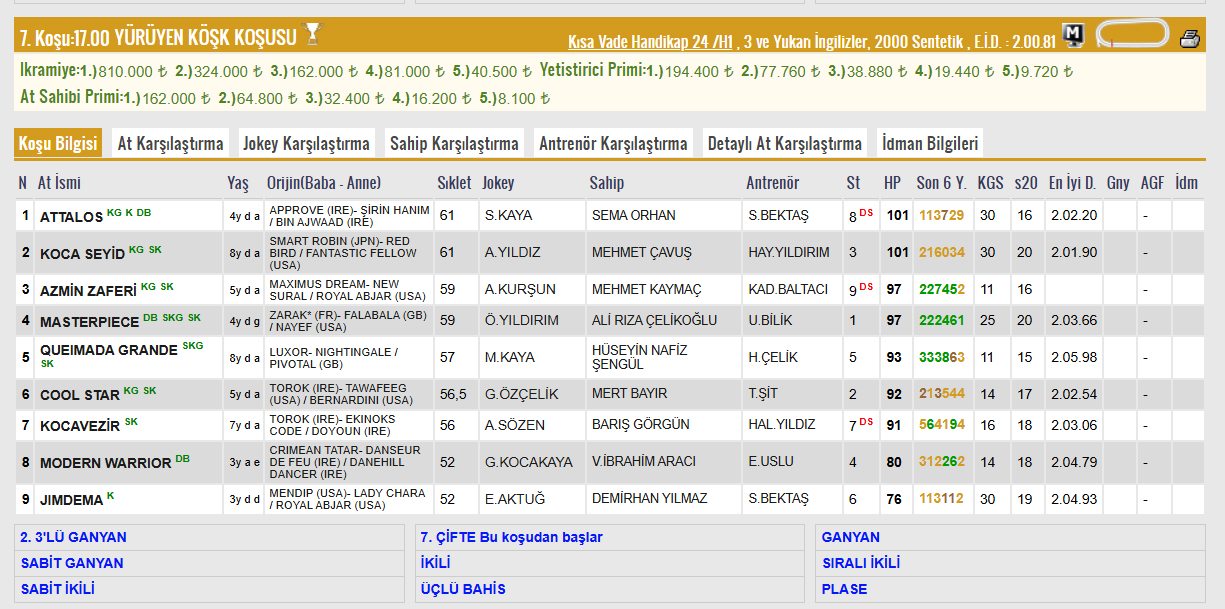Open the race track layout icon

coord(1132,36)
